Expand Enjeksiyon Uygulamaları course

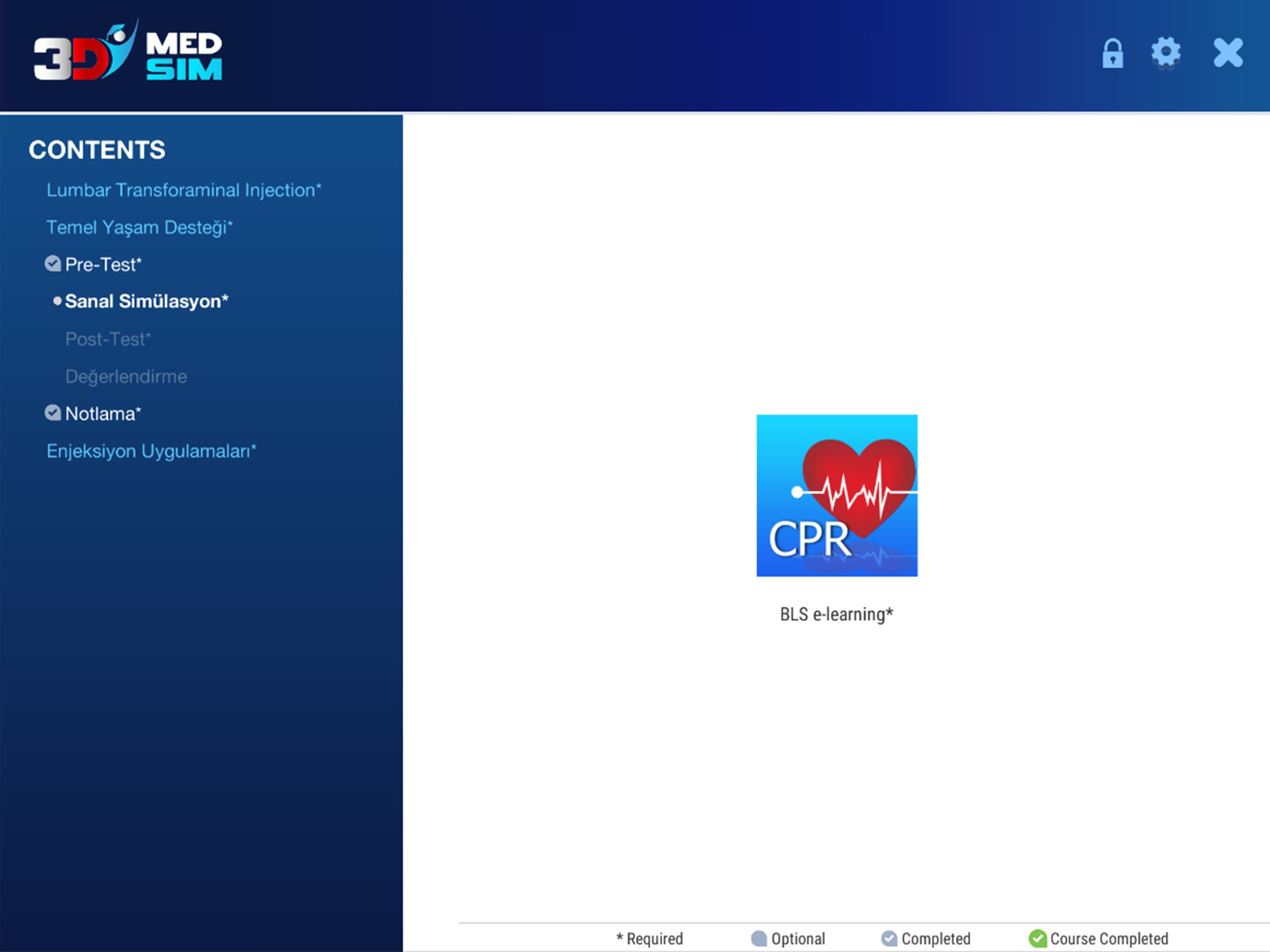(x=151, y=451)
